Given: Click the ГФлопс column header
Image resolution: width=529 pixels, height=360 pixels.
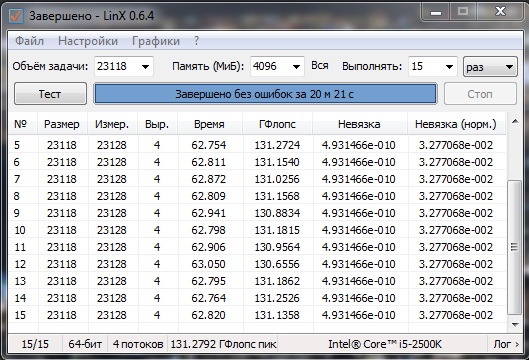Looking at the screenshot, I should (x=278, y=124).
